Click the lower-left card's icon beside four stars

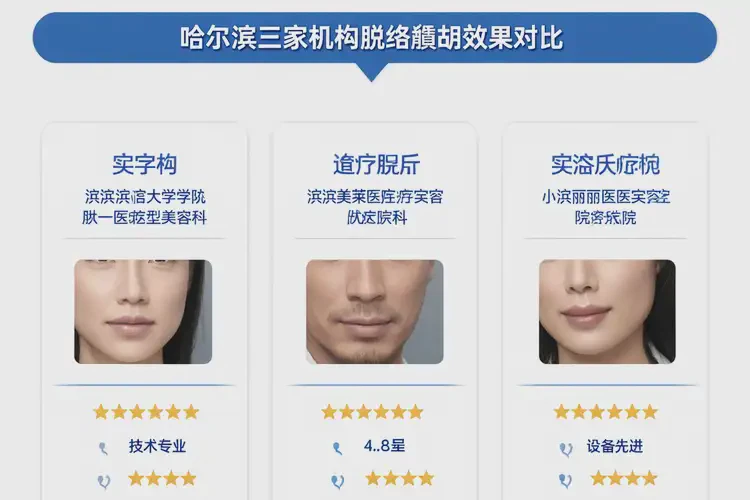(x=104, y=481)
